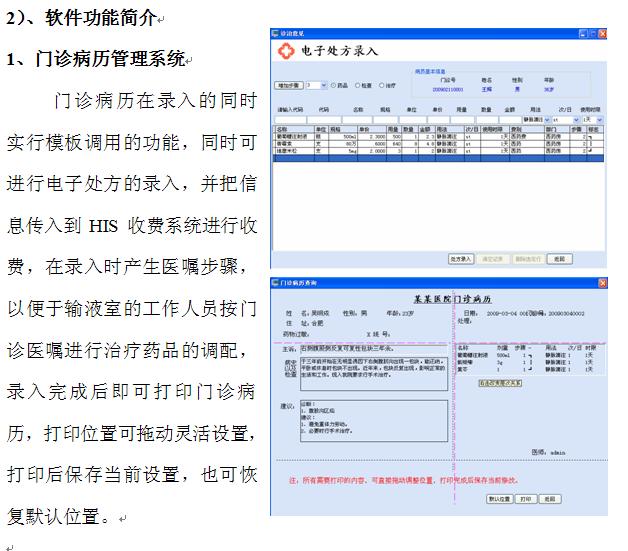Minimize the 诊治意见 window
The image size is (628, 551).
click(581, 32)
